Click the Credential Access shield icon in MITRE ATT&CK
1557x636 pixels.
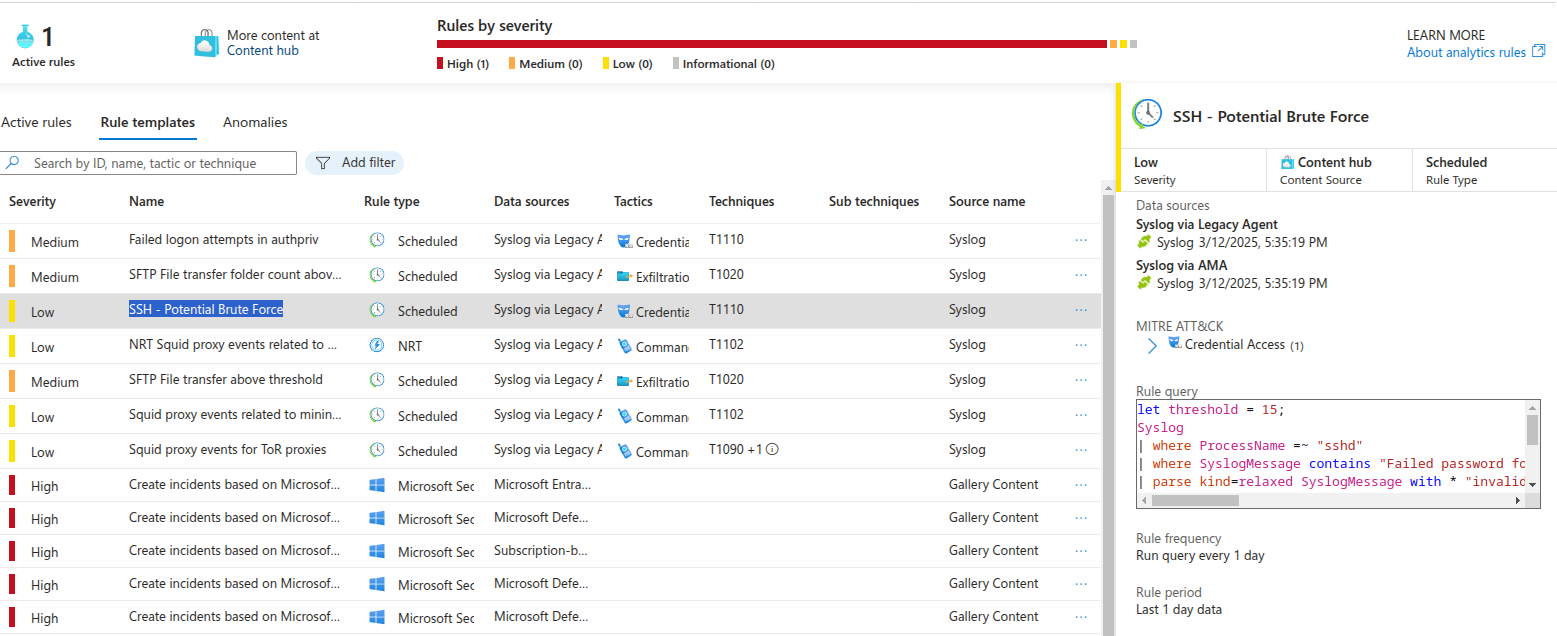[1174, 343]
